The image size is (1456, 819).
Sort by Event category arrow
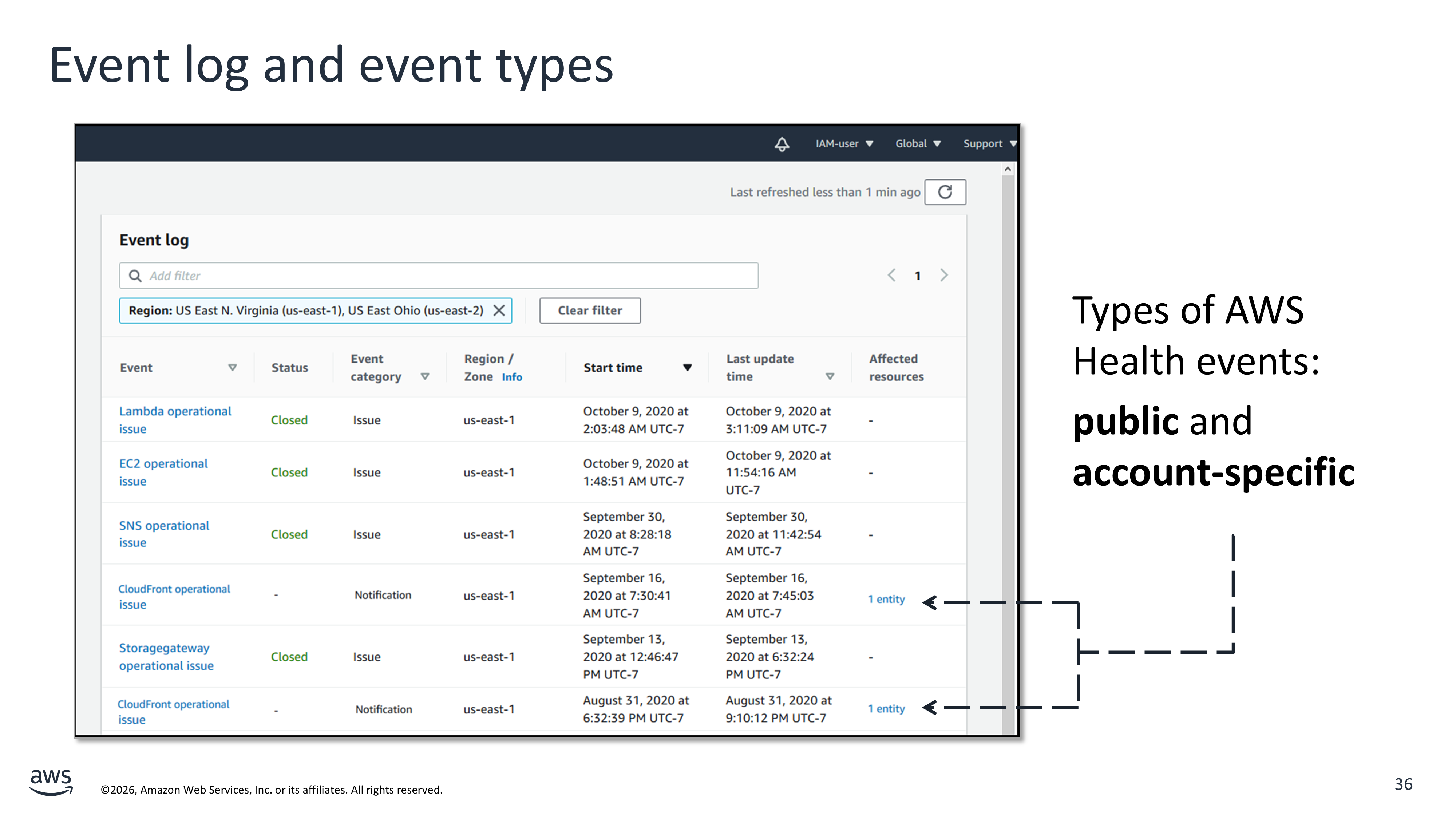point(425,376)
